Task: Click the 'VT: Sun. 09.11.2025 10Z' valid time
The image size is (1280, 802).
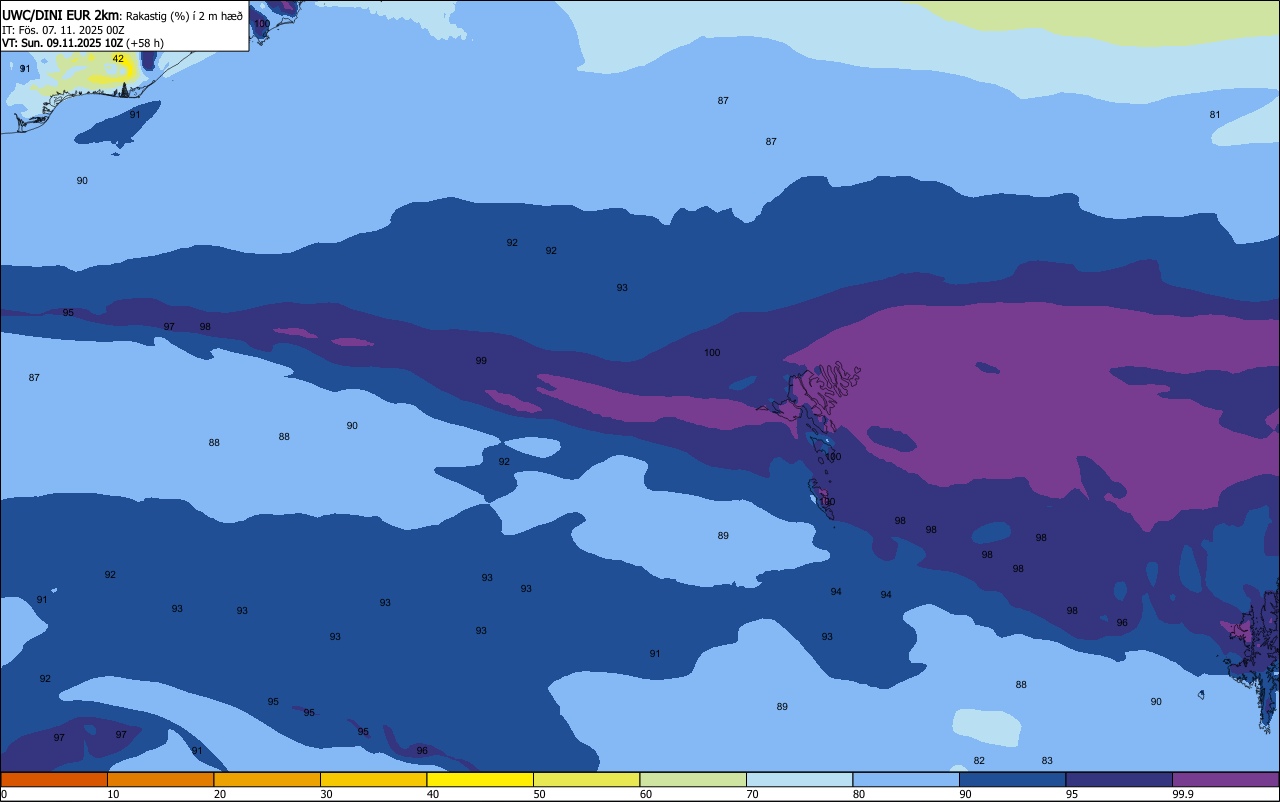Action: click(62, 43)
